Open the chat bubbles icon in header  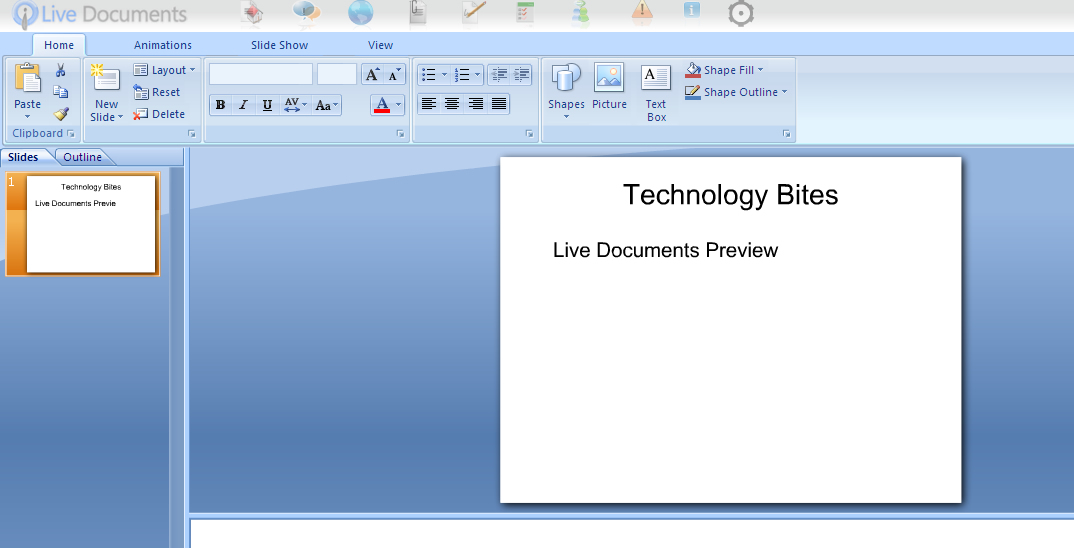coord(306,13)
